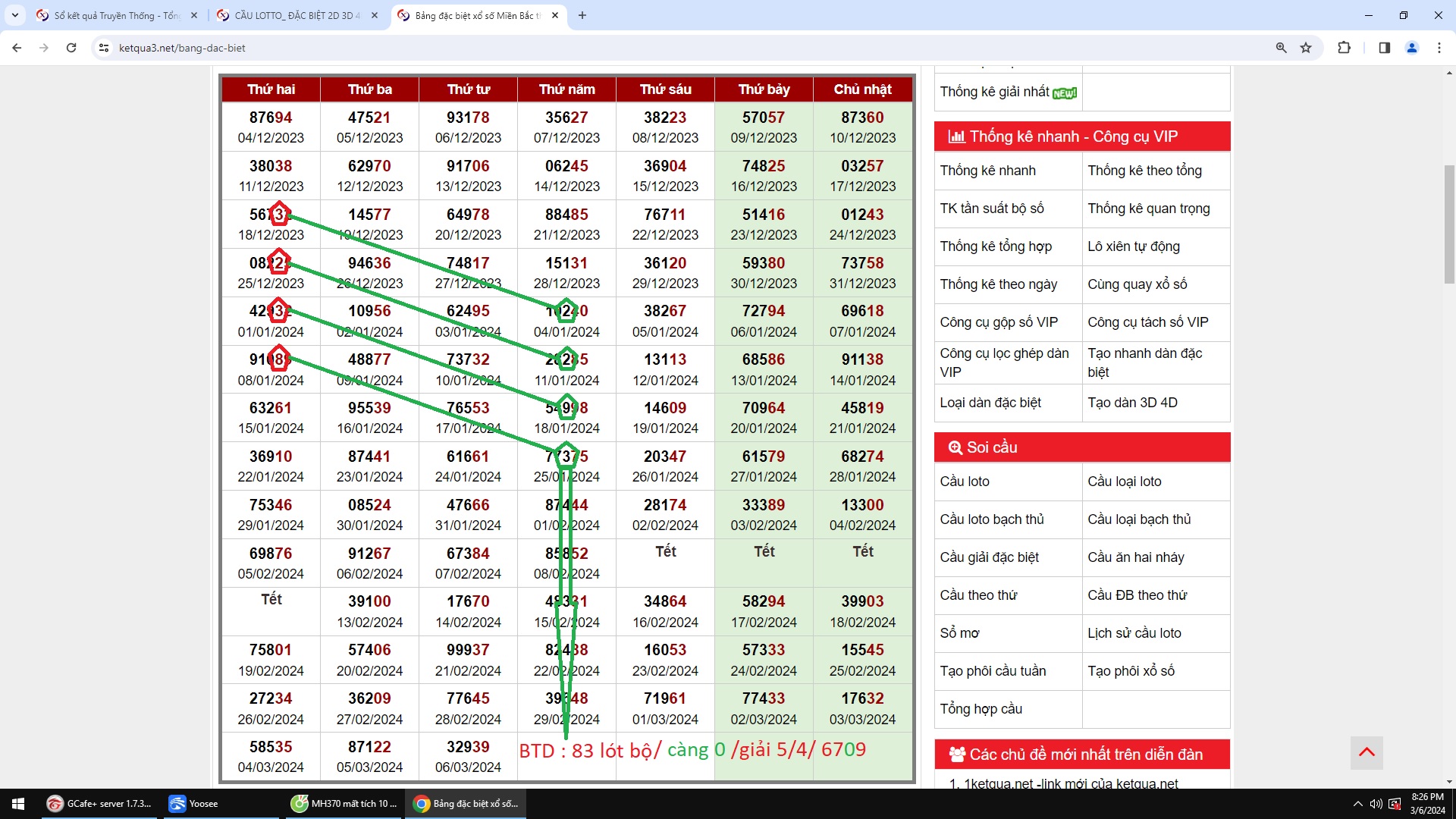Open Thống kê theo tổng link
The image size is (1456, 819).
pos(1144,171)
